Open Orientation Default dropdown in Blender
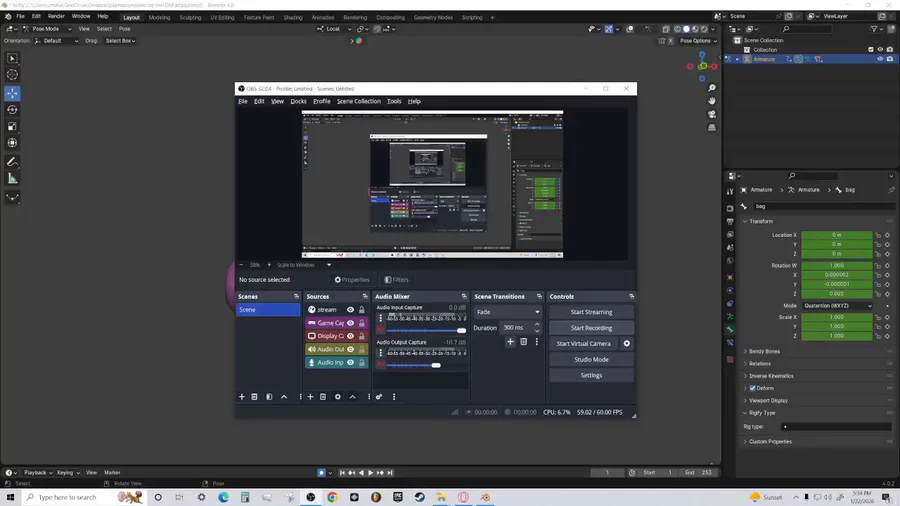The image size is (900, 506). [x=56, y=41]
